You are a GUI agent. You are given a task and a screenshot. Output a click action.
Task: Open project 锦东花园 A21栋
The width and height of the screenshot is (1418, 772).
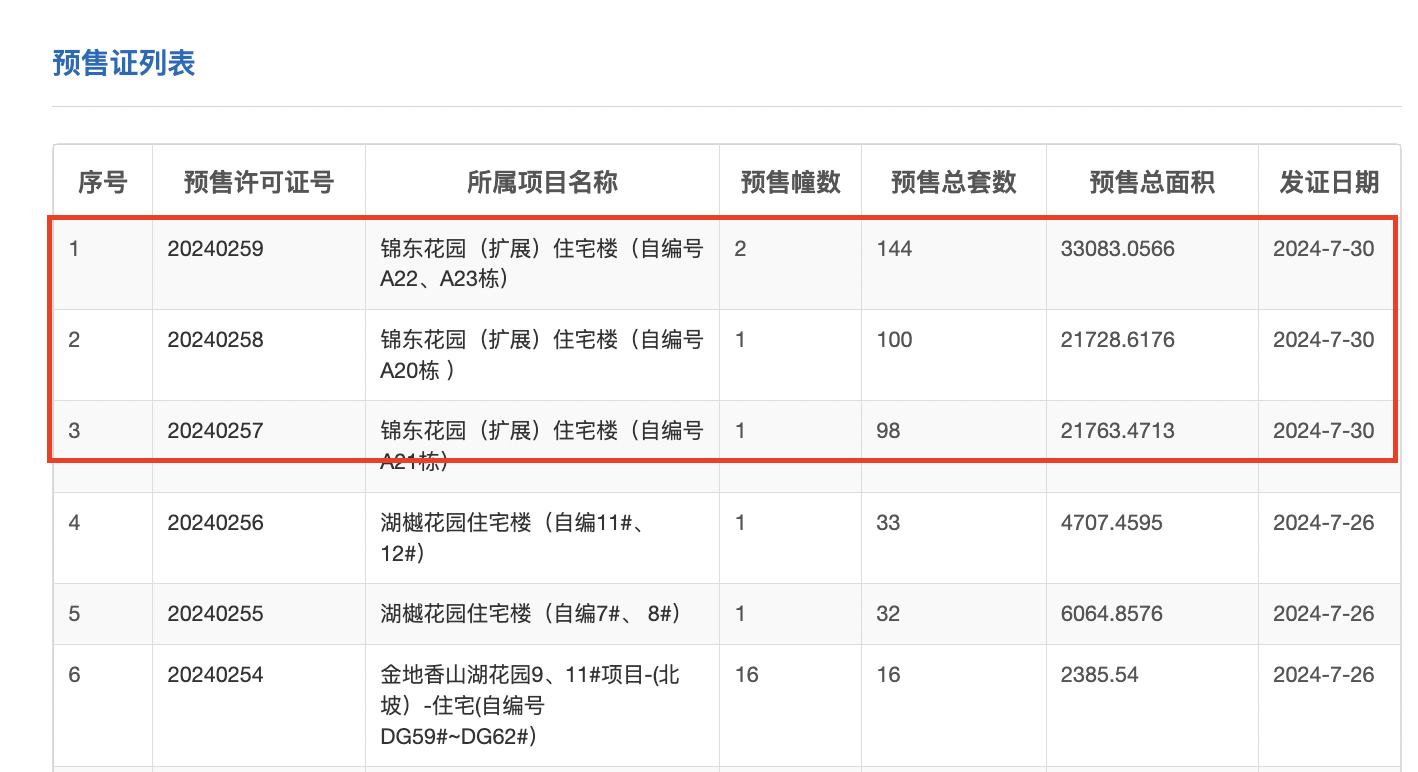(x=542, y=446)
